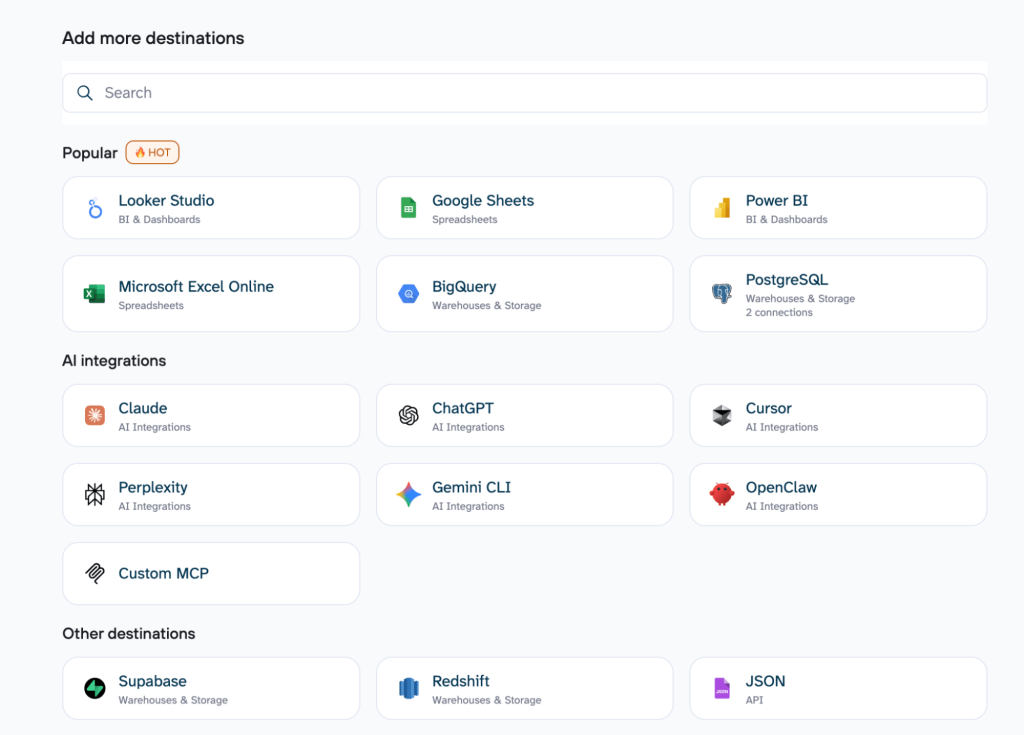Click the JSON purple file icon
This screenshot has height=735, width=1024.
pyautogui.click(x=722, y=689)
